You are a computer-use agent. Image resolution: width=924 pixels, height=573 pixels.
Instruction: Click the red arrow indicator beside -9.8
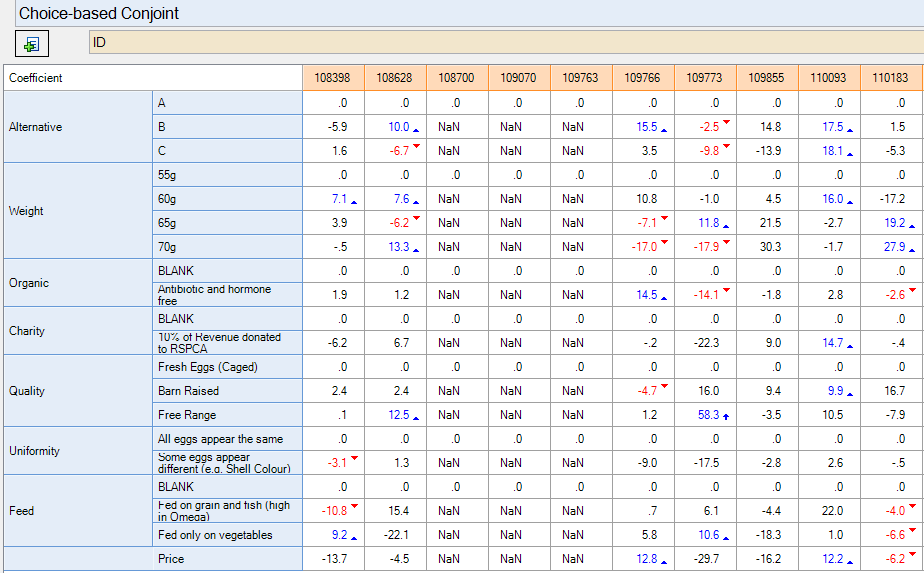[x=727, y=146]
